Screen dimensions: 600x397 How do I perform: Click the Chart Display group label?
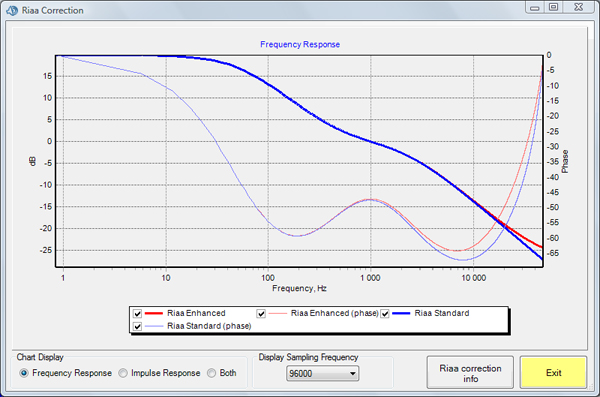pos(40,357)
